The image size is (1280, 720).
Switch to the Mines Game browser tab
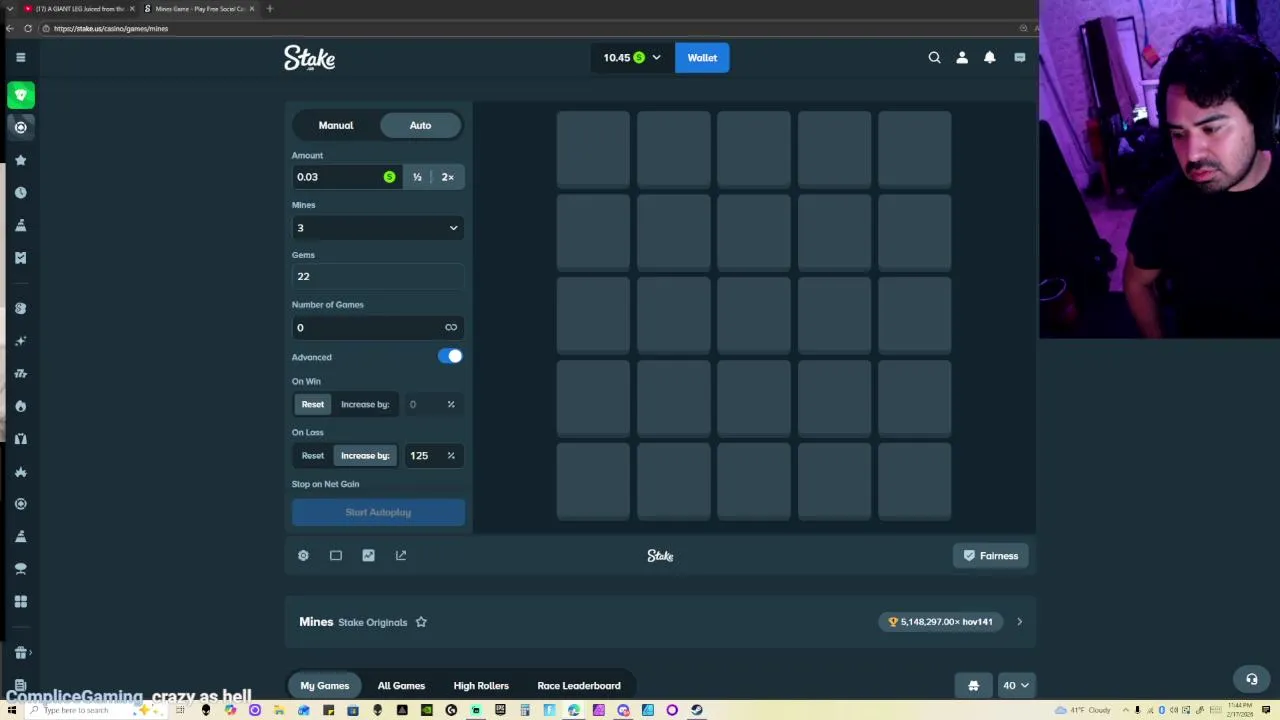point(199,9)
